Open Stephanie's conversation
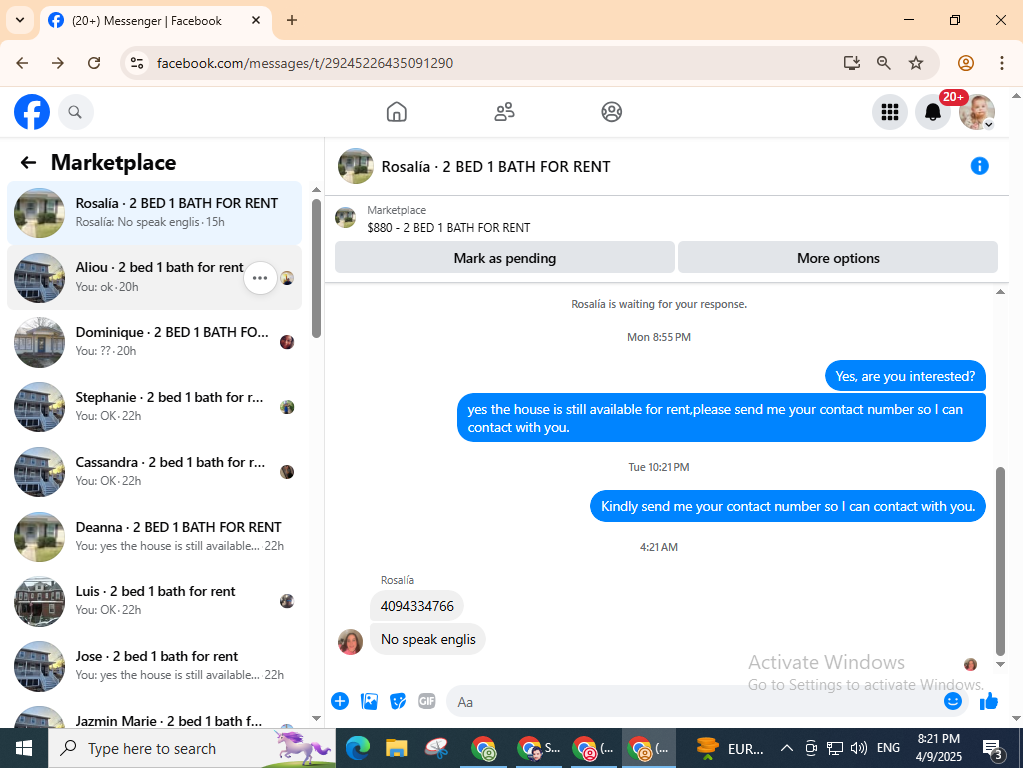The height and width of the screenshot is (768, 1023). pos(154,407)
